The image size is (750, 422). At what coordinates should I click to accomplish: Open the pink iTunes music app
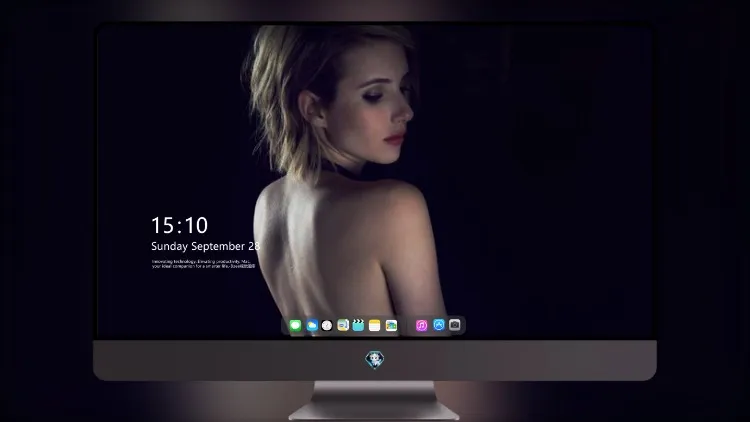[x=421, y=325]
